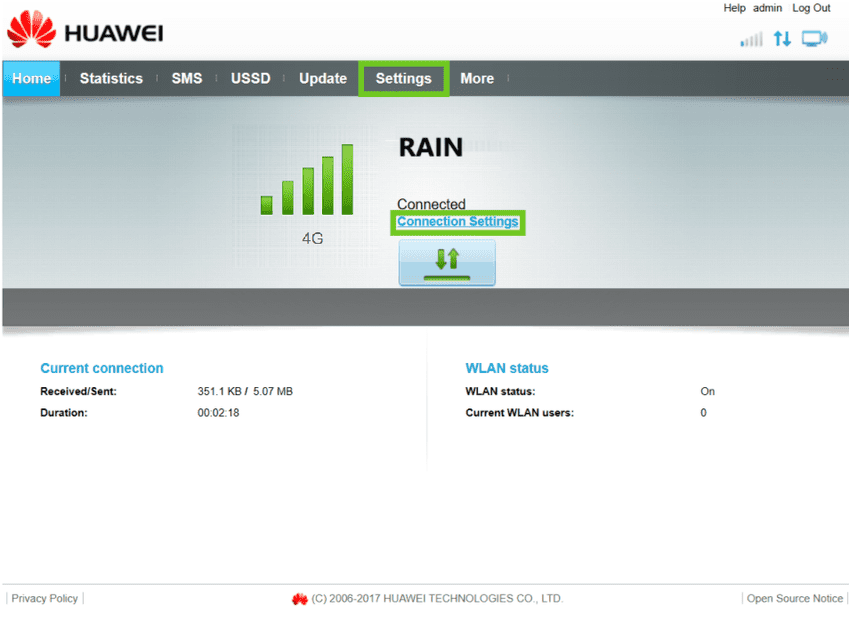Follow the Connection Settings link
This screenshot has height=630, width=849.
[x=458, y=222]
